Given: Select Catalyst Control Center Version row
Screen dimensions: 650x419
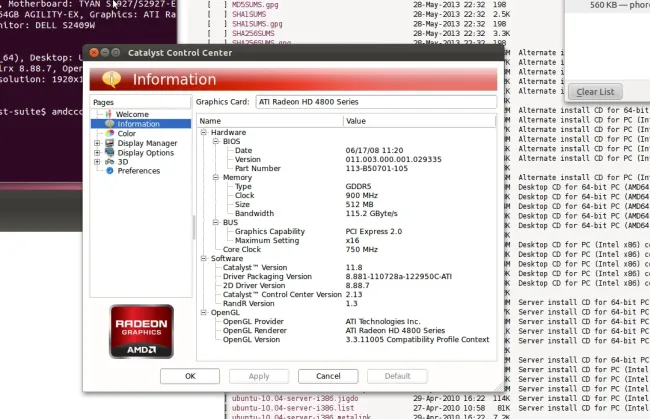Looking at the screenshot, I should pos(347,295).
